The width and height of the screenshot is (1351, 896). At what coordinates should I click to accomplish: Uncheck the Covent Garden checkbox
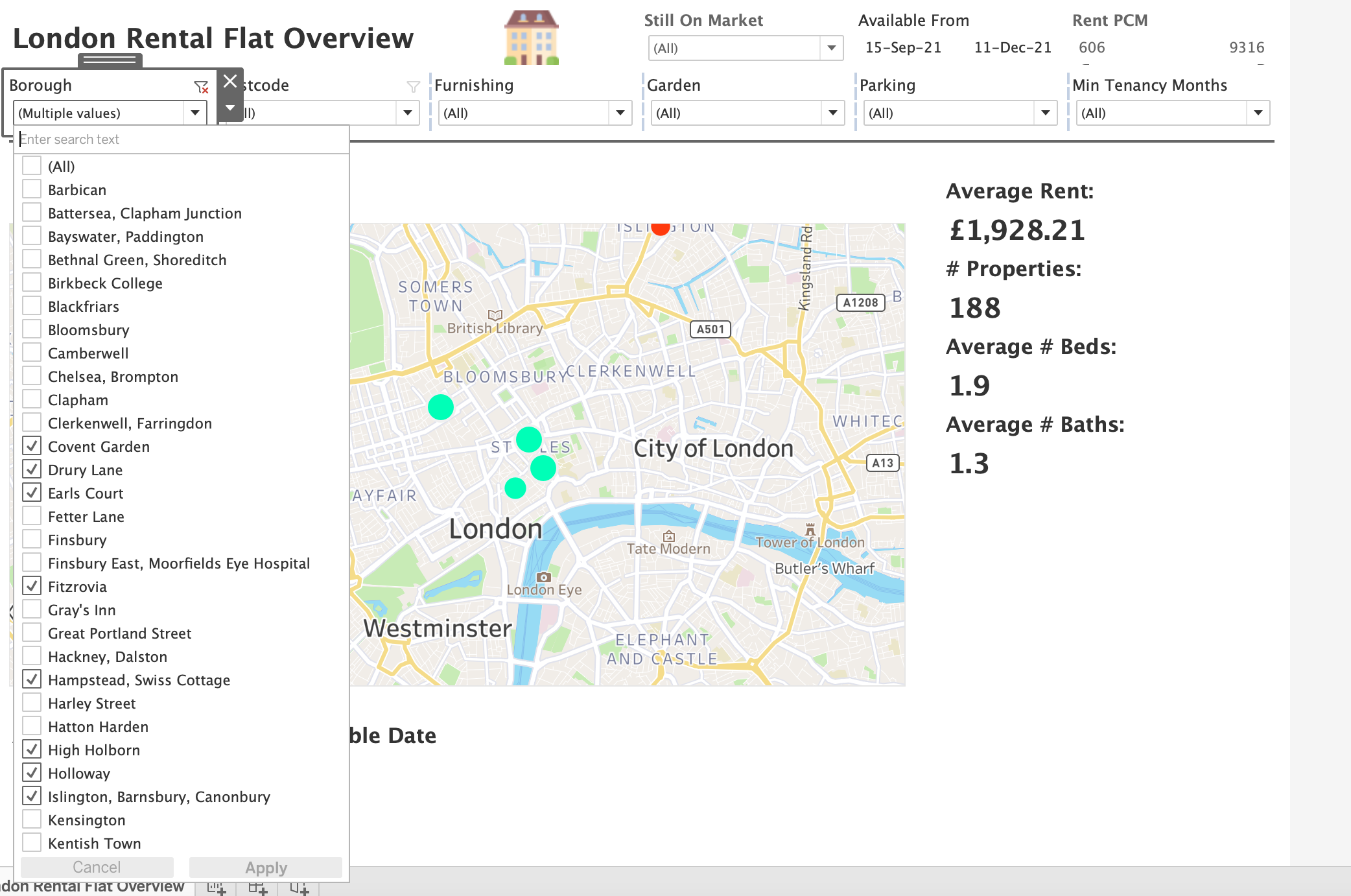32,446
